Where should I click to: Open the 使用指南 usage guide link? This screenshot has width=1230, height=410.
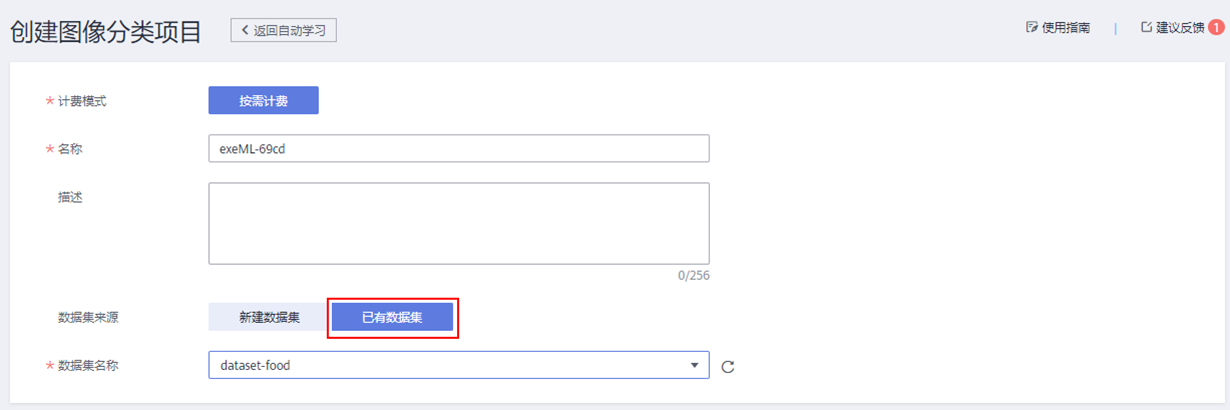(x=1065, y=28)
